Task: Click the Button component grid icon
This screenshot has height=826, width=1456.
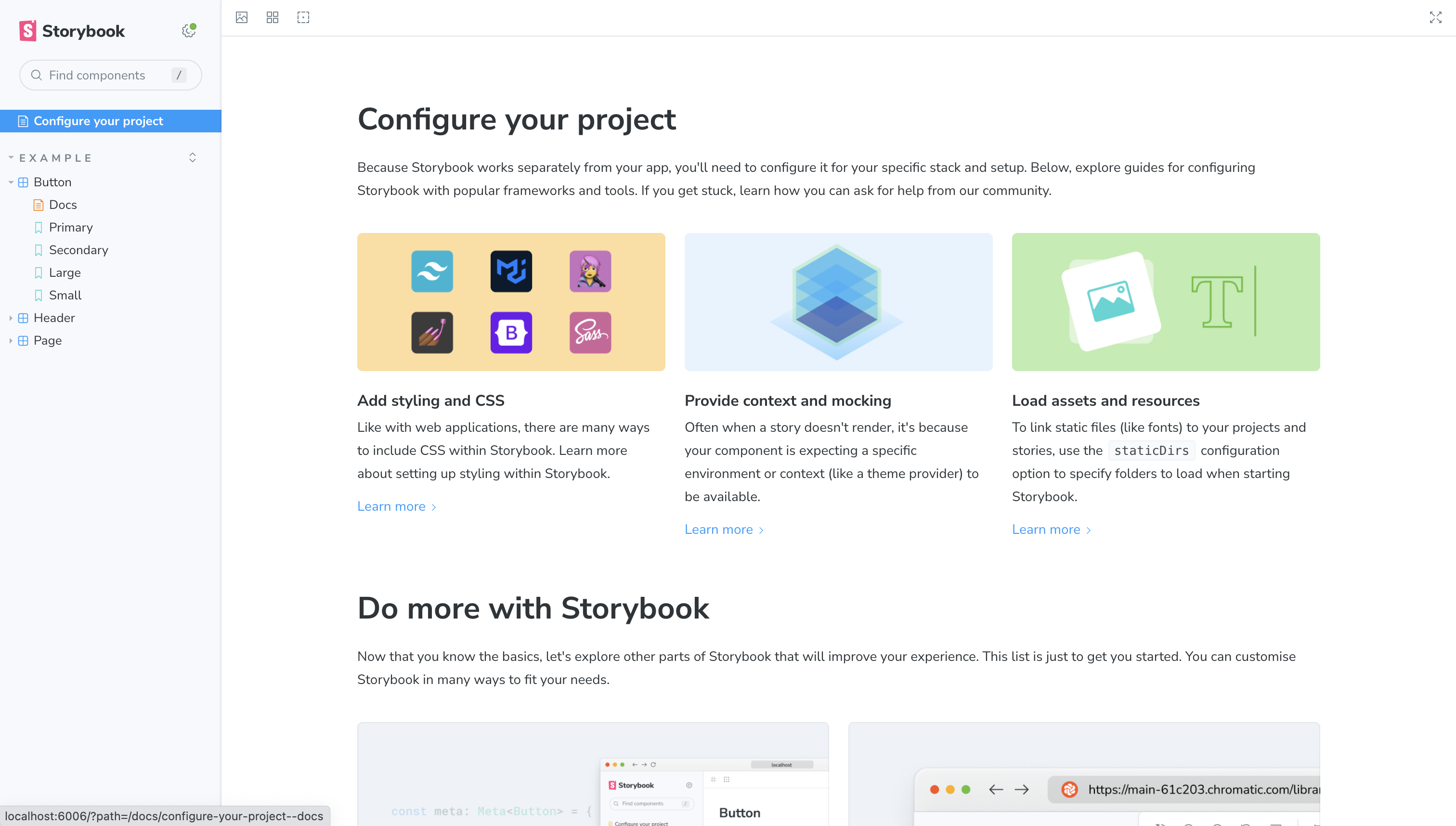Action: point(23,182)
